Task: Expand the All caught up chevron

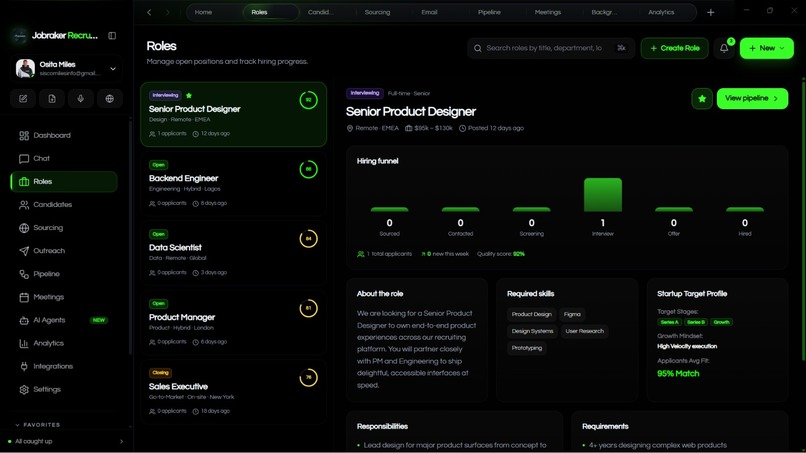Action: click(121, 441)
